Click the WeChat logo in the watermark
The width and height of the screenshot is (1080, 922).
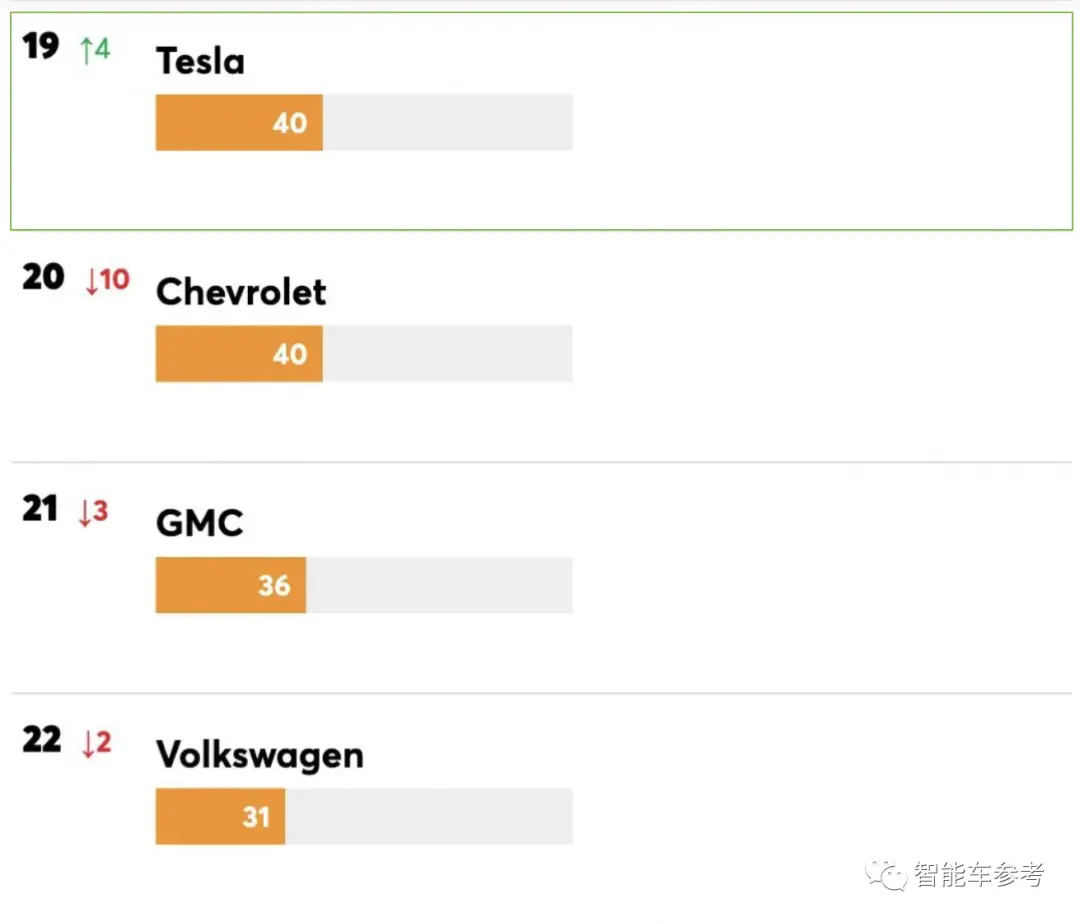(x=887, y=875)
